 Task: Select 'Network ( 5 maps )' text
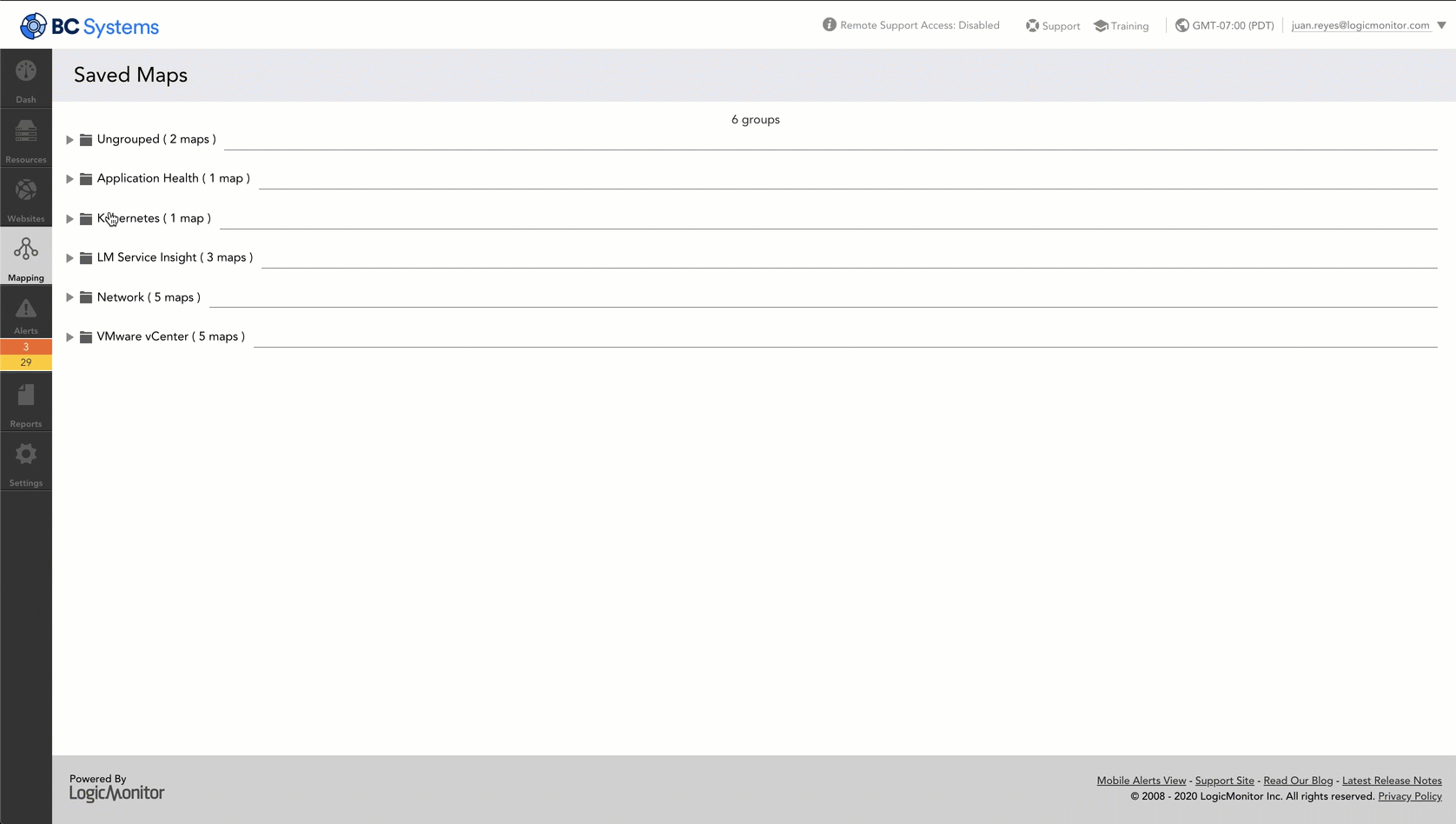[149, 297]
